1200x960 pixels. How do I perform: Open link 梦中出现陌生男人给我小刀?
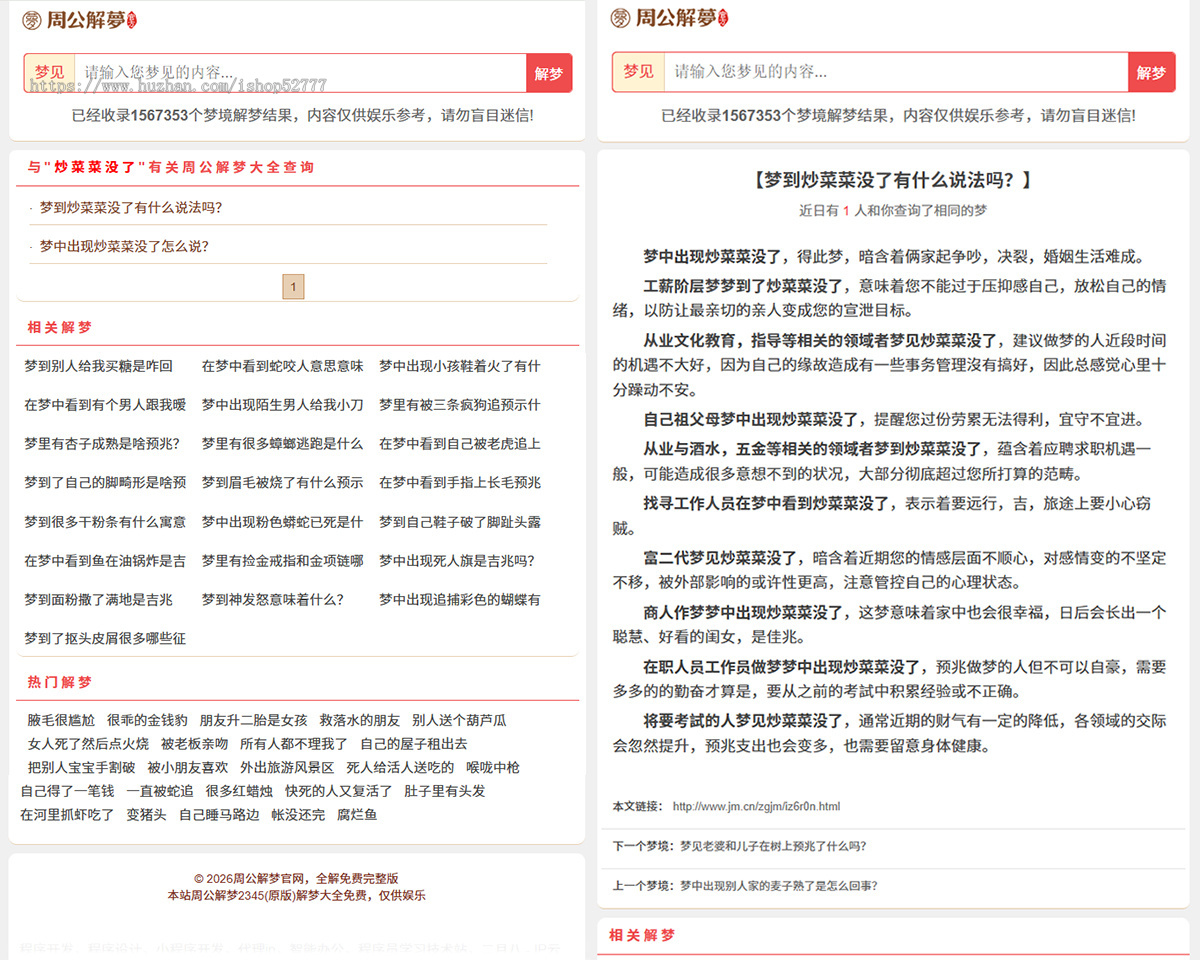click(283, 405)
